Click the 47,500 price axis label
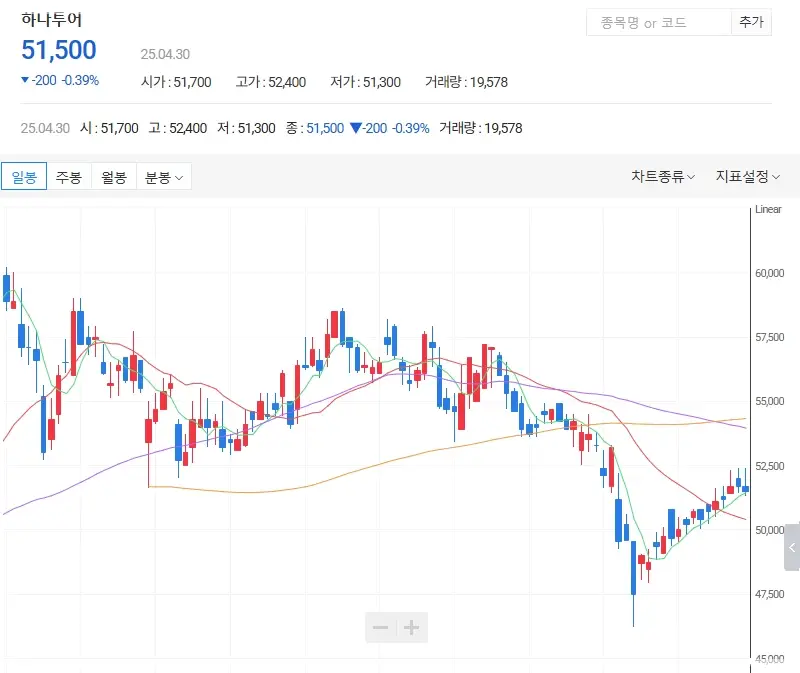 [x=769, y=594]
